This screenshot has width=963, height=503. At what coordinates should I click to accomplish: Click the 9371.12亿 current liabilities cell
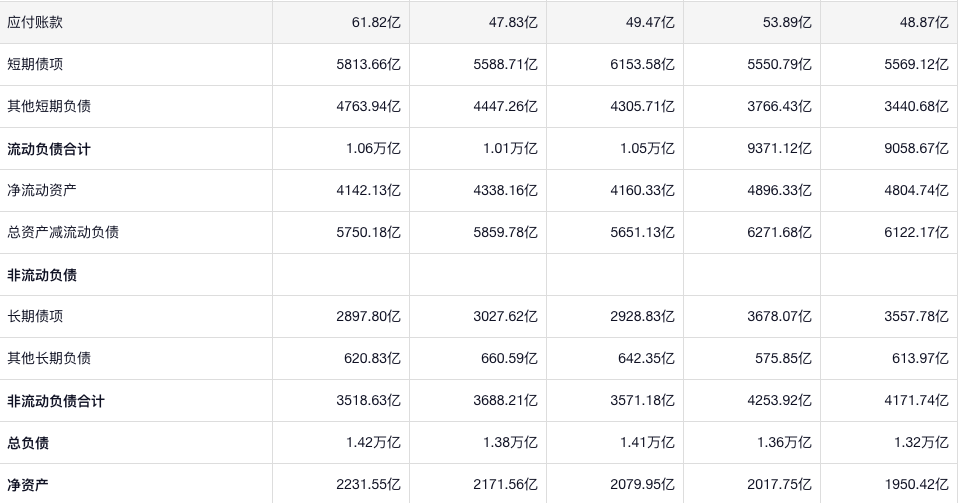pos(779,149)
